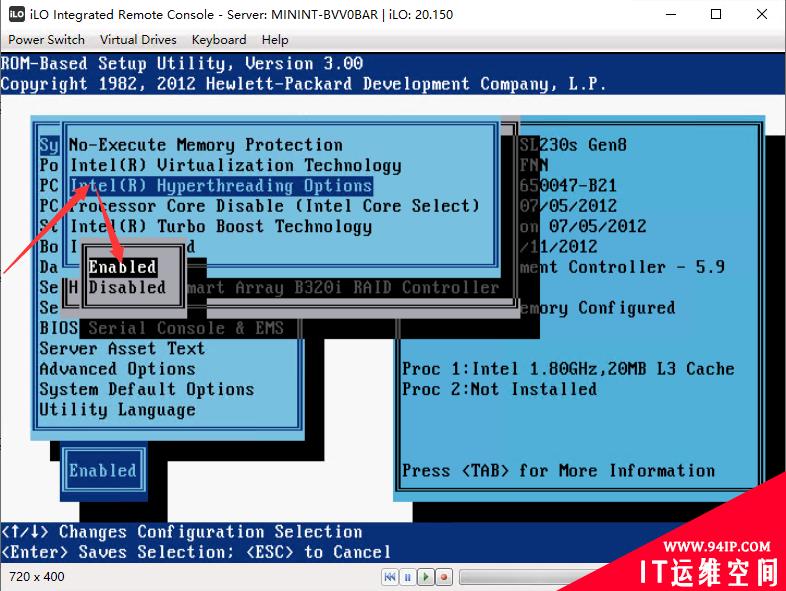The width and height of the screenshot is (786, 591).
Task: Open the Keyboard menu
Action: (219, 40)
